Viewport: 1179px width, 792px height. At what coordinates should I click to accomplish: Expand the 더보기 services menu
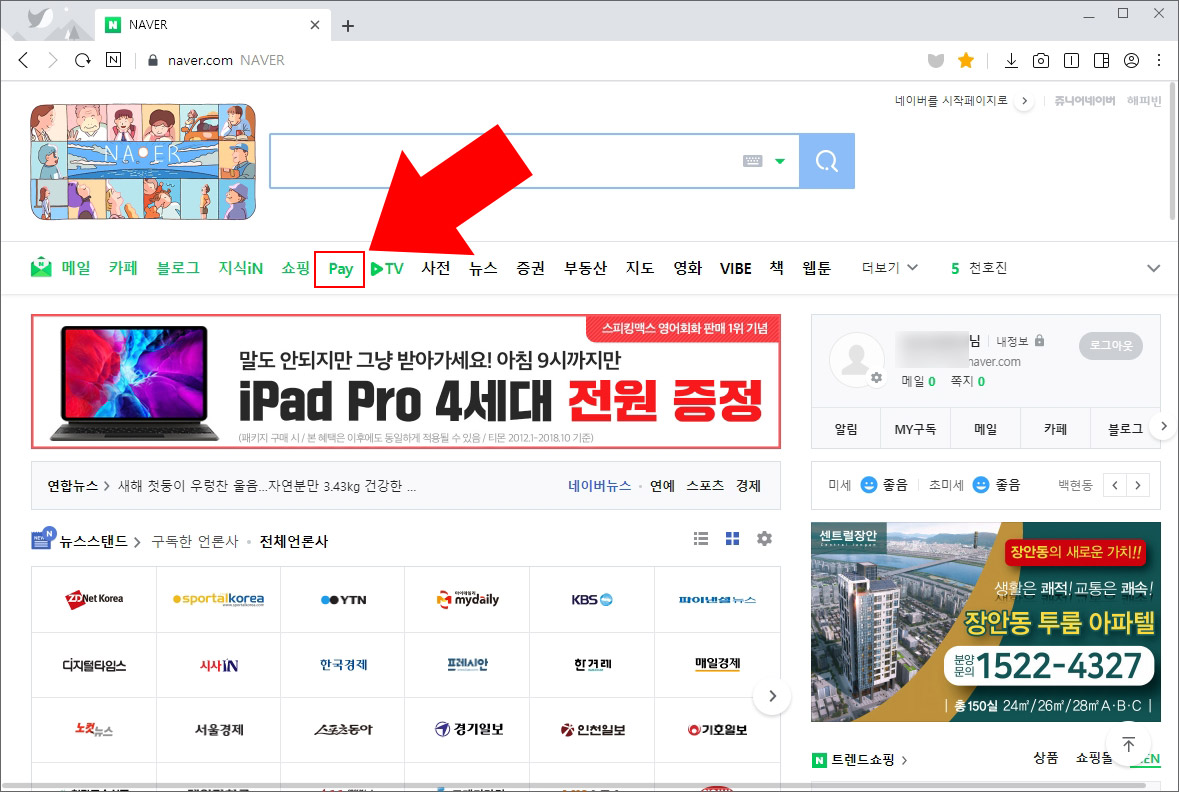click(890, 268)
